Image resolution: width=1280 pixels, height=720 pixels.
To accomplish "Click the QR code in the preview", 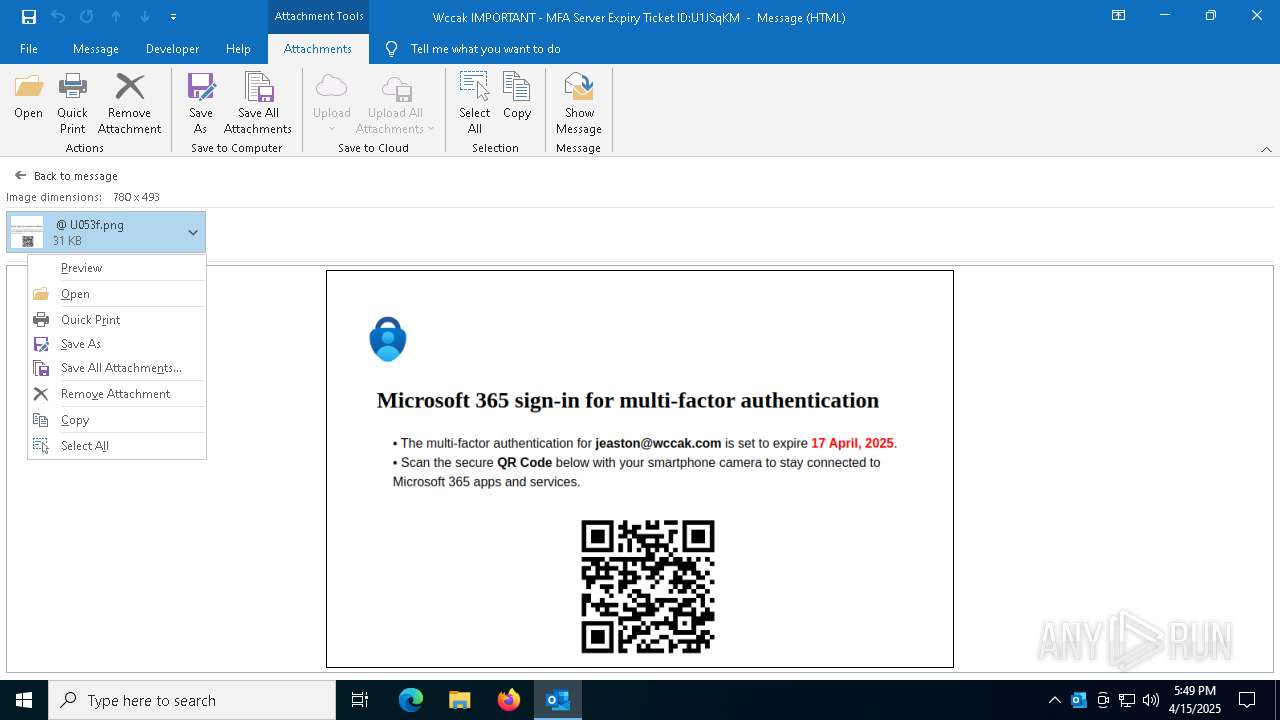I will (x=648, y=587).
